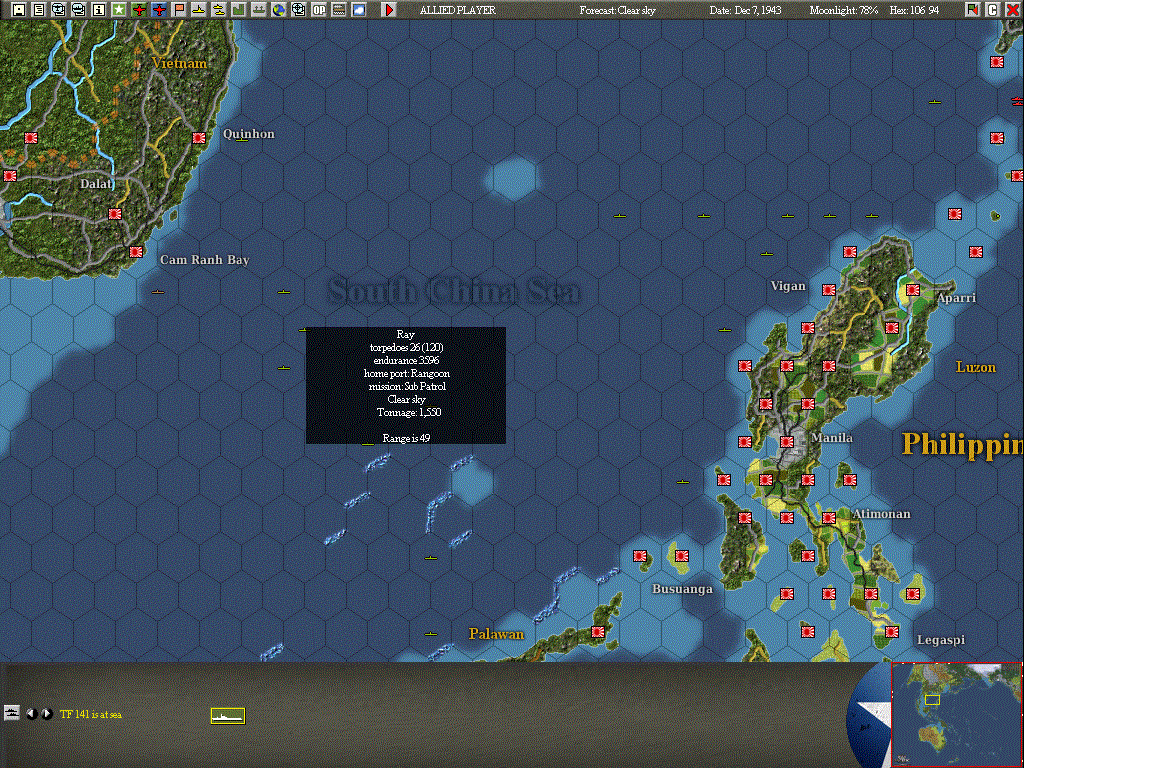Select the yellow-framed ship silhouette in bottom panel
This screenshot has height=768, width=1152.
[228, 716]
